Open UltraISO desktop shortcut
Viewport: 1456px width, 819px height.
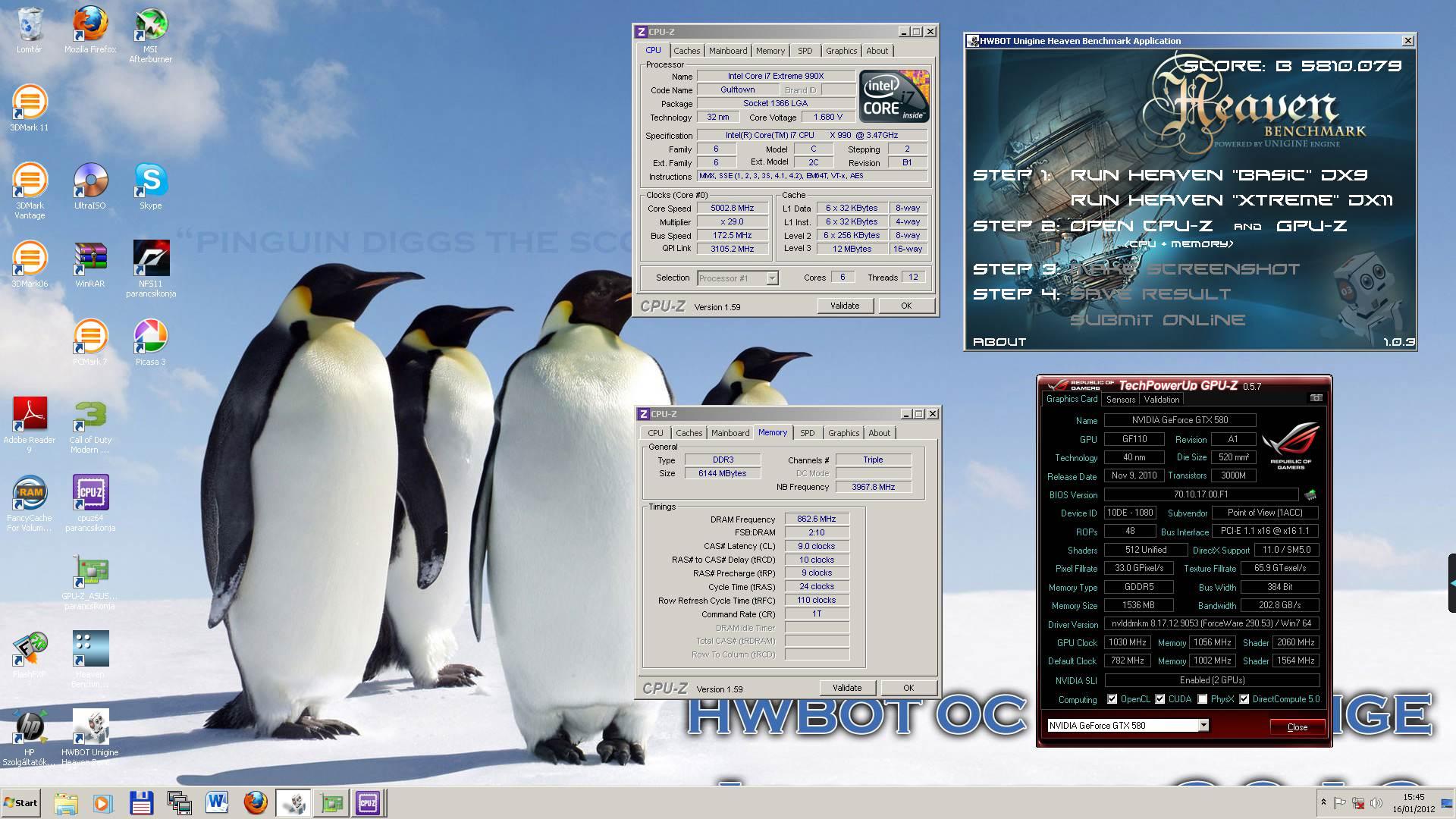[x=90, y=187]
